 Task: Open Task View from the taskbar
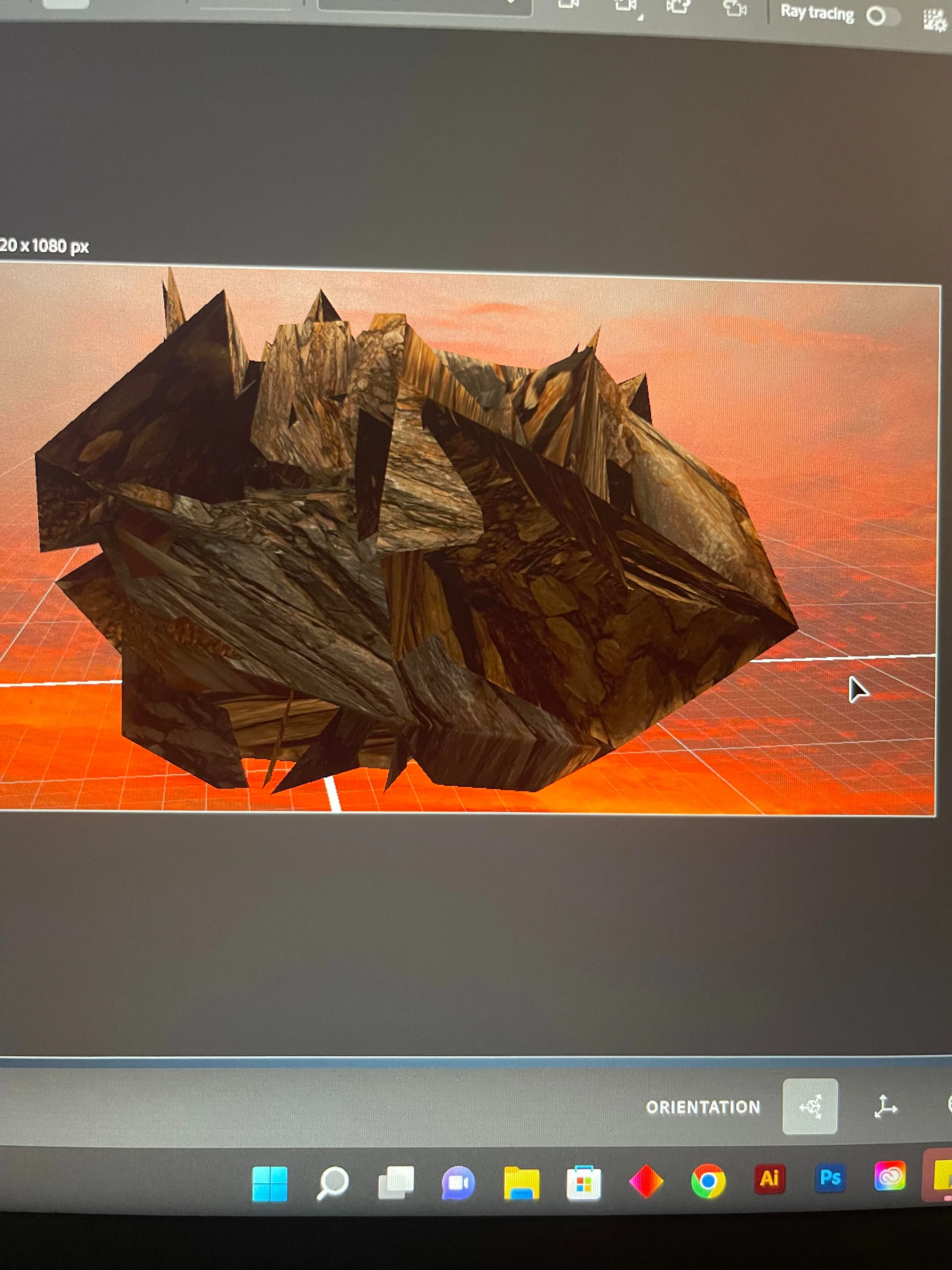click(396, 1182)
